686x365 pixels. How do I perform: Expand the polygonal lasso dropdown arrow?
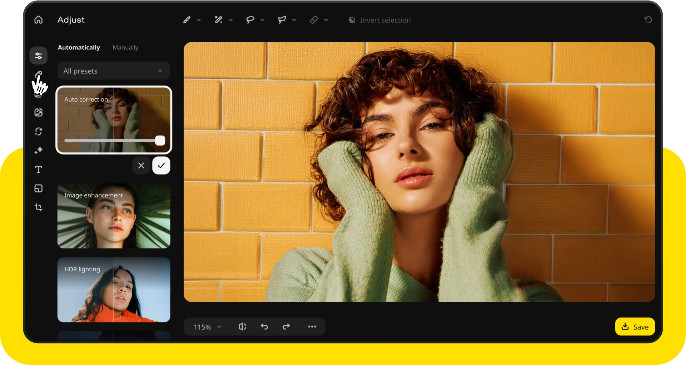[x=294, y=20]
